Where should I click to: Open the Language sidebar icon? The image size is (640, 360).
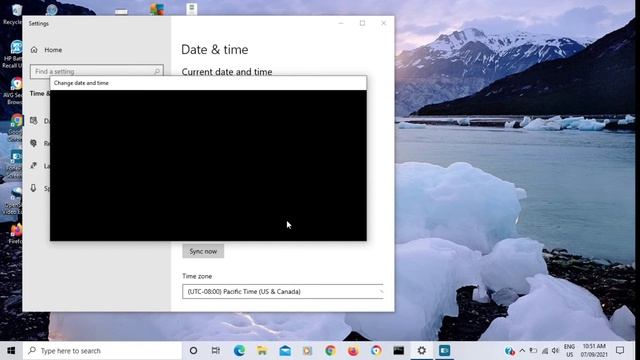pyautogui.click(x=34, y=165)
